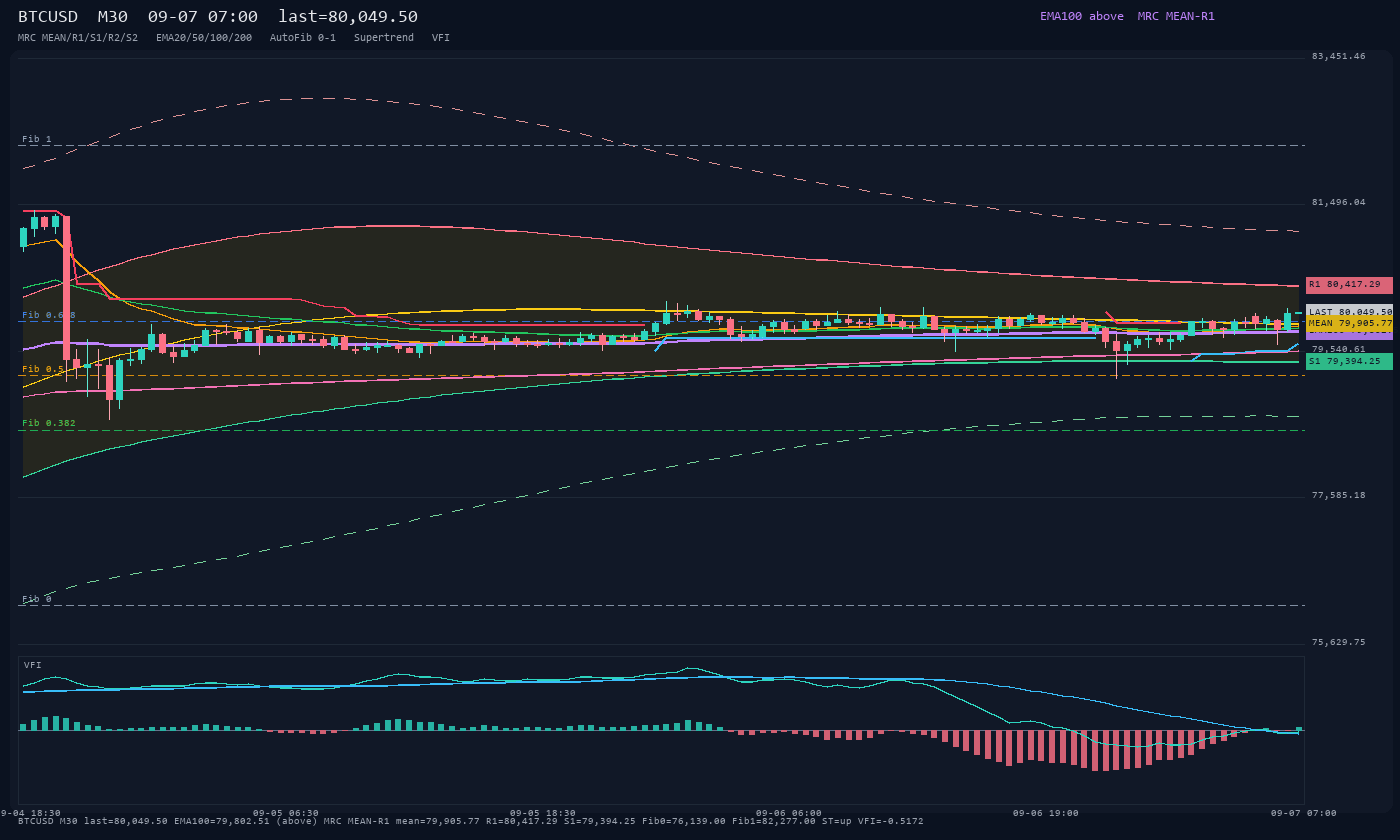Select EMA100=79,802.51 in the bottom status line
The height and width of the screenshot is (840, 1400).
tap(222, 821)
